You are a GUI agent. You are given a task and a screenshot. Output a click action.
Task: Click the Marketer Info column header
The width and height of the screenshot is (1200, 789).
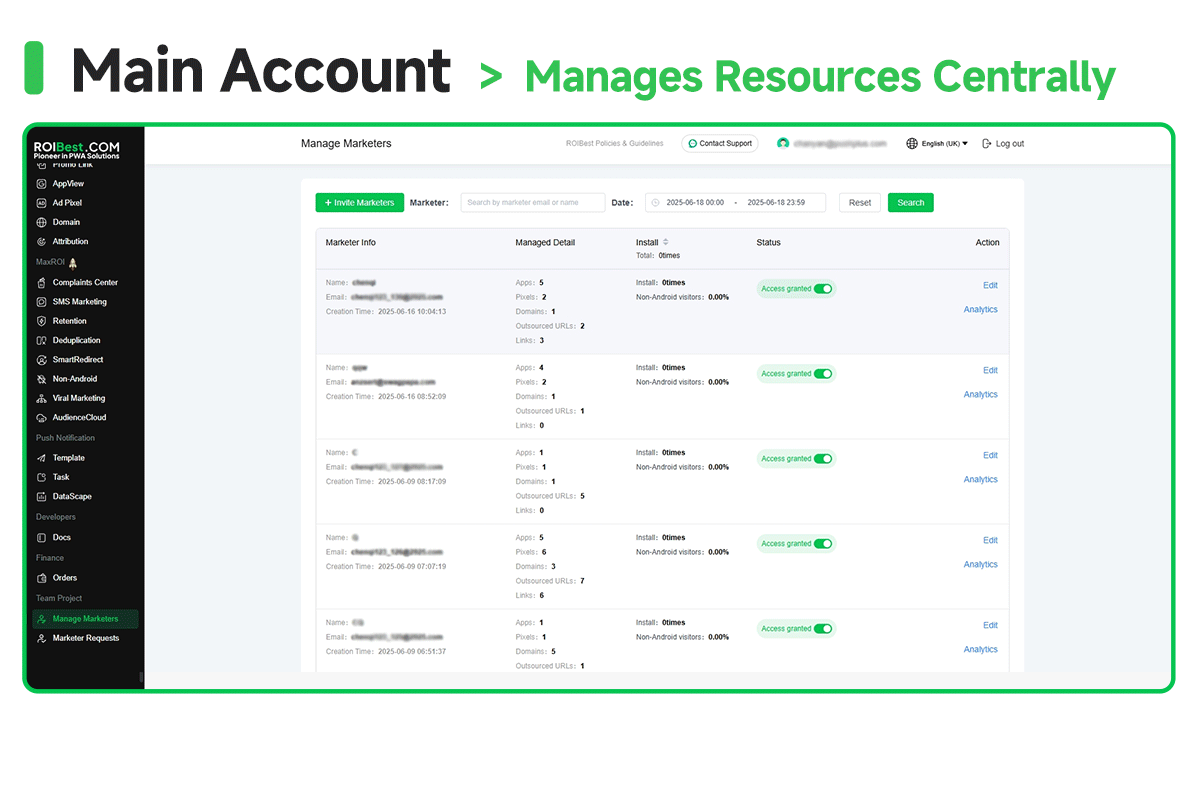pyautogui.click(x=351, y=243)
